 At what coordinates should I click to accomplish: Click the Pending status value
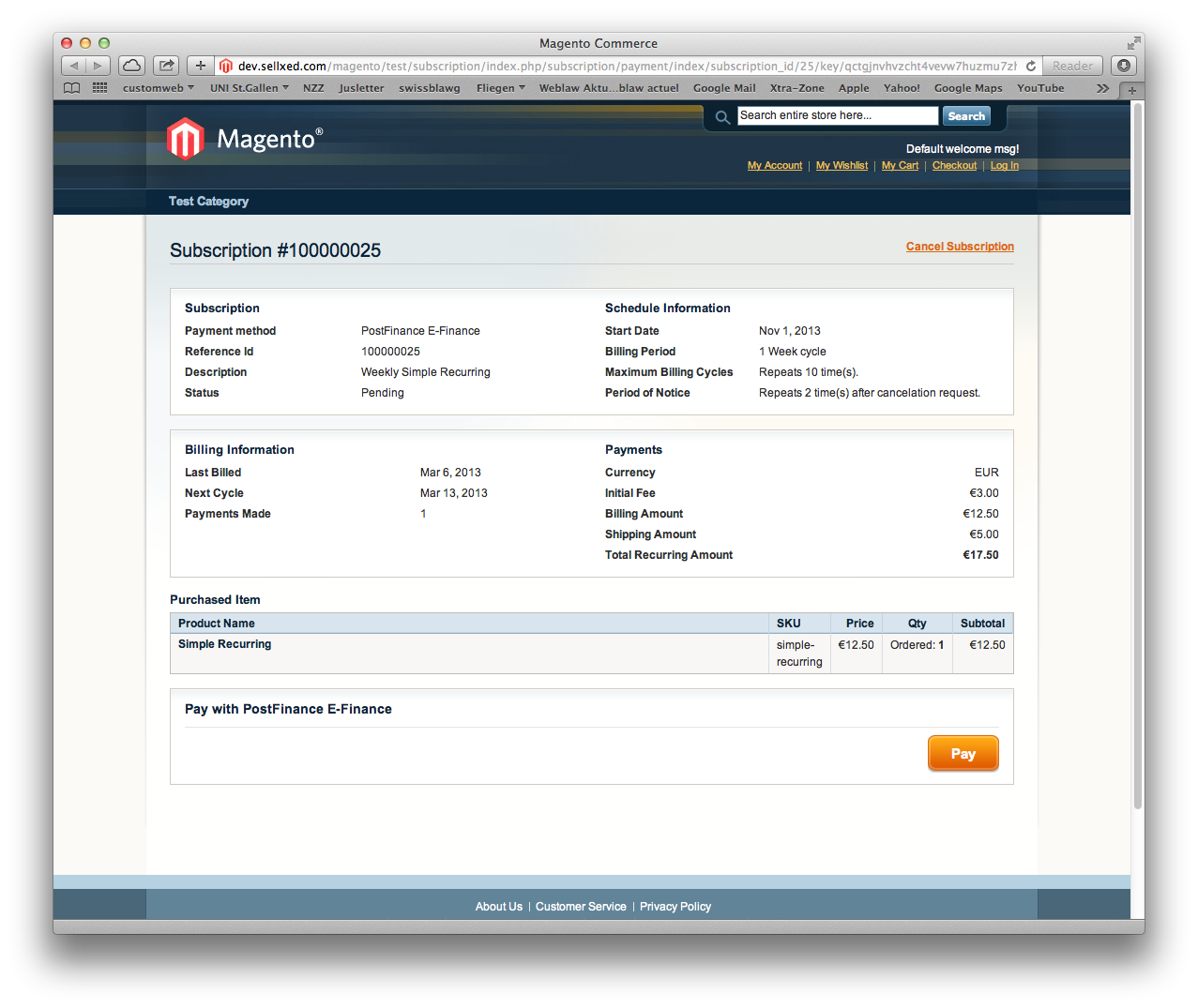[383, 393]
